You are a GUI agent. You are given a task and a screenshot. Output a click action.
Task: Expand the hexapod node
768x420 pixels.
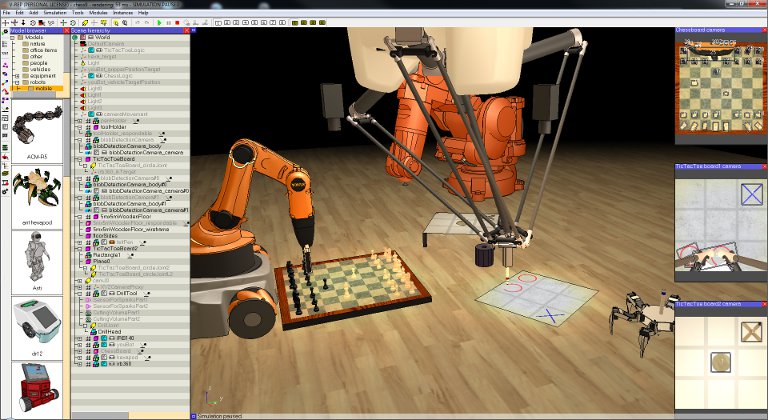[x=80, y=357]
